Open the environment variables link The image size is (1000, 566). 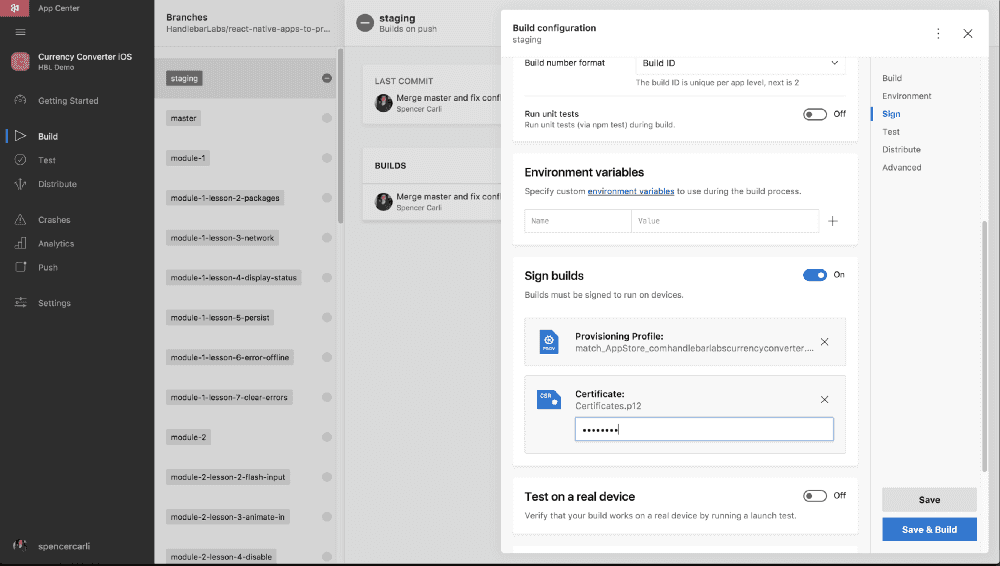point(631,191)
